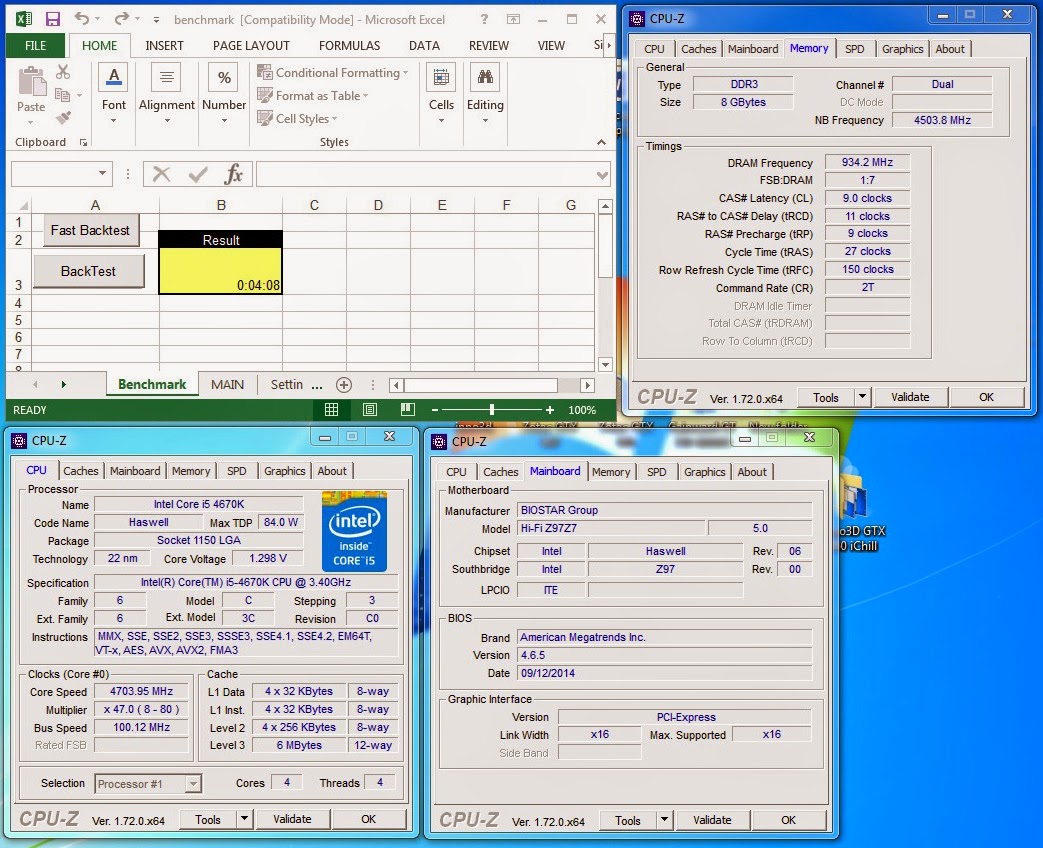Expand Format as Table dropdown
The height and width of the screenshot is (848, 1043).
tap(365, 96)
